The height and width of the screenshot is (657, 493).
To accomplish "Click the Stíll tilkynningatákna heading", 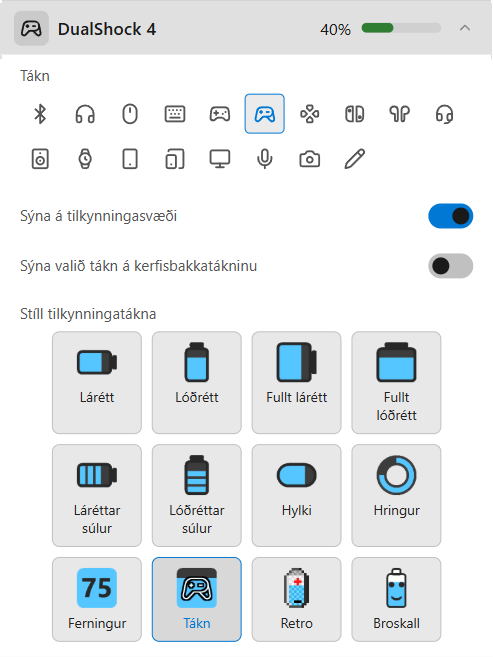I will (88, 314).
